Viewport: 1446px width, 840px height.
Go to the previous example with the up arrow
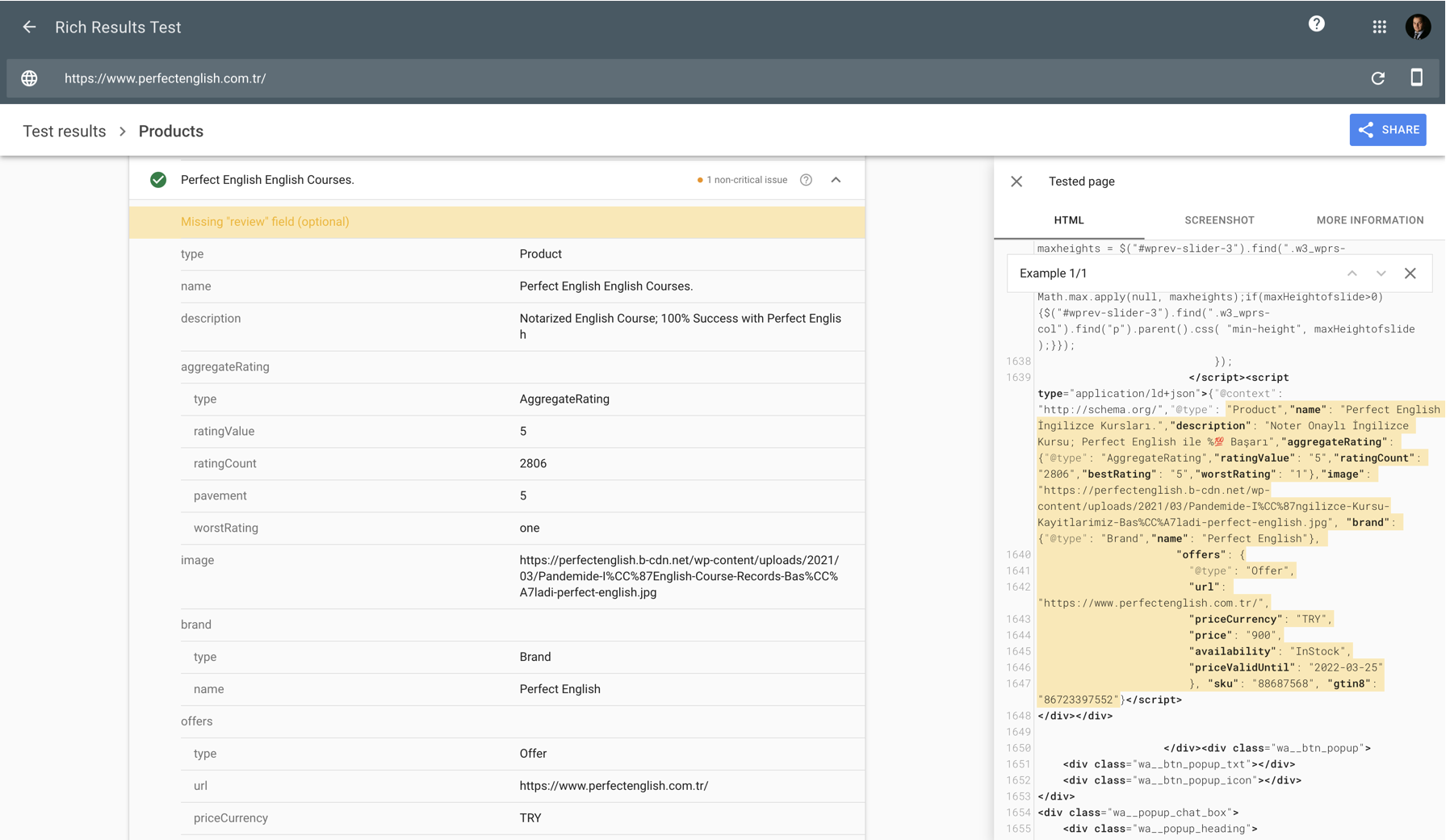[x=1352, y=274]
